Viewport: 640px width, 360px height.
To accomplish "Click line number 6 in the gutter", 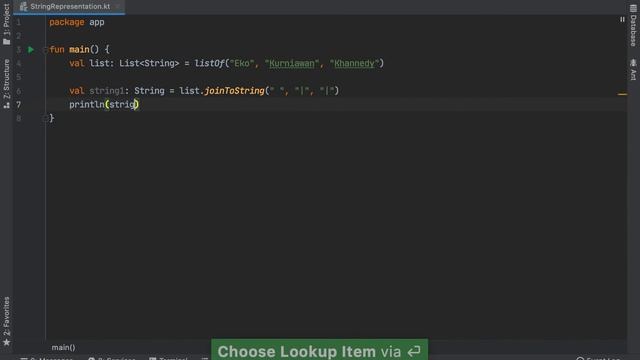I will click(19, 91).
